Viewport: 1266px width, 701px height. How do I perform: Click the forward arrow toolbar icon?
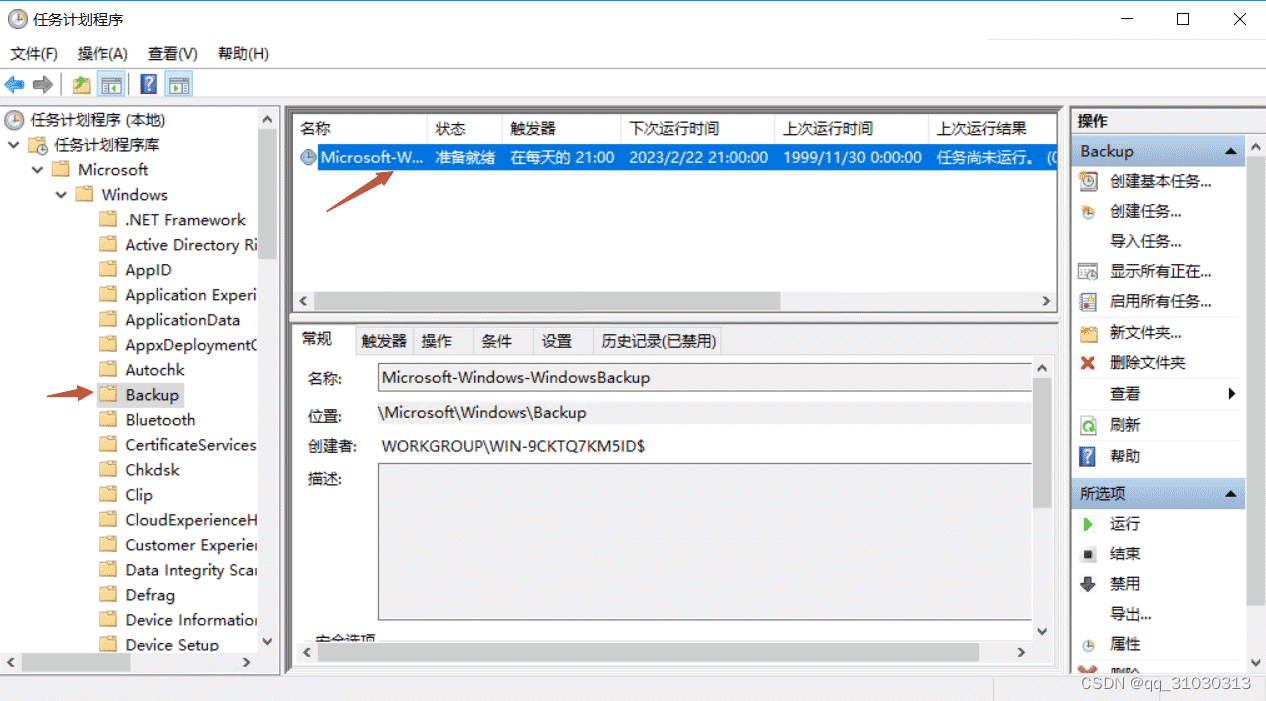[x=43, y=85]
